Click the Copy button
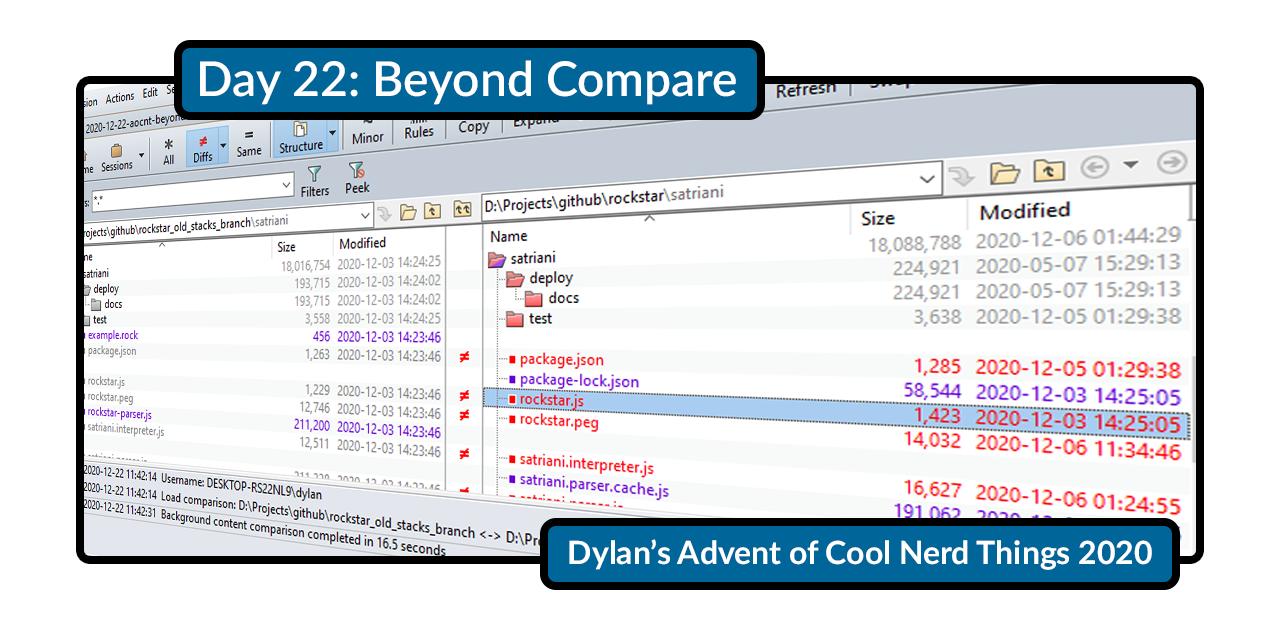 (472, 126)
